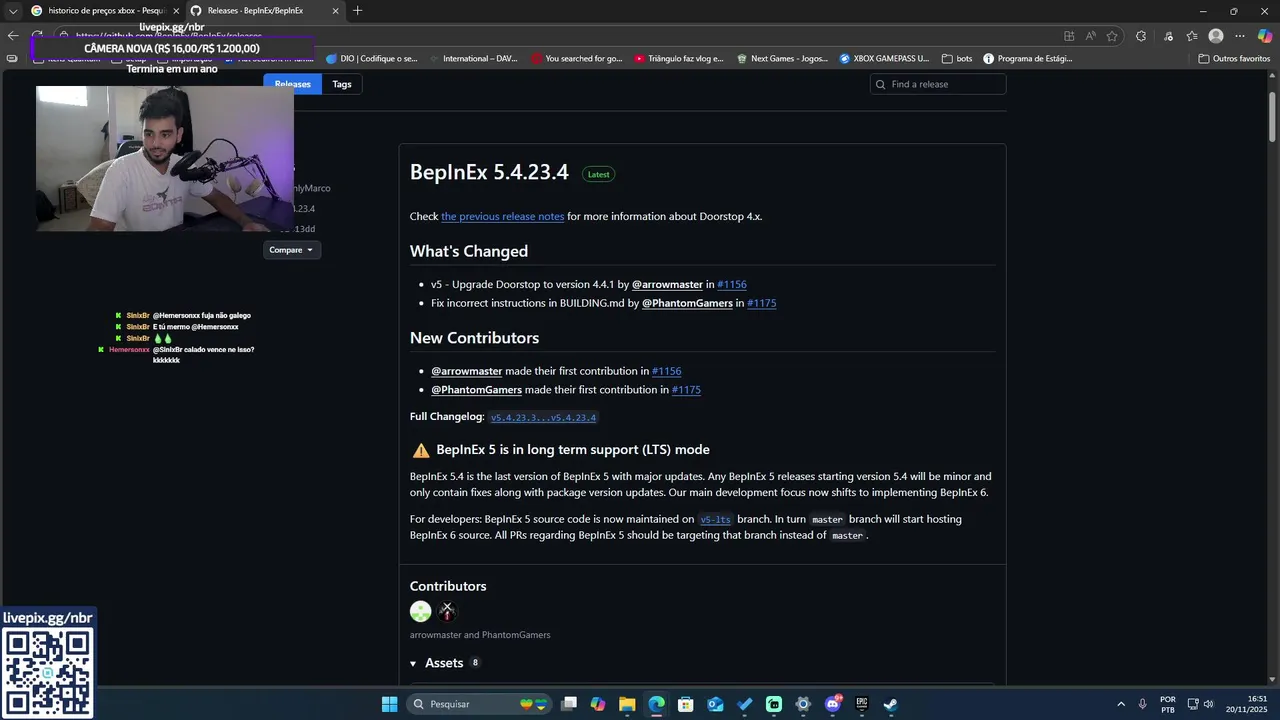
Task: Open You searched for go bookmark
Action: (577, 58)
